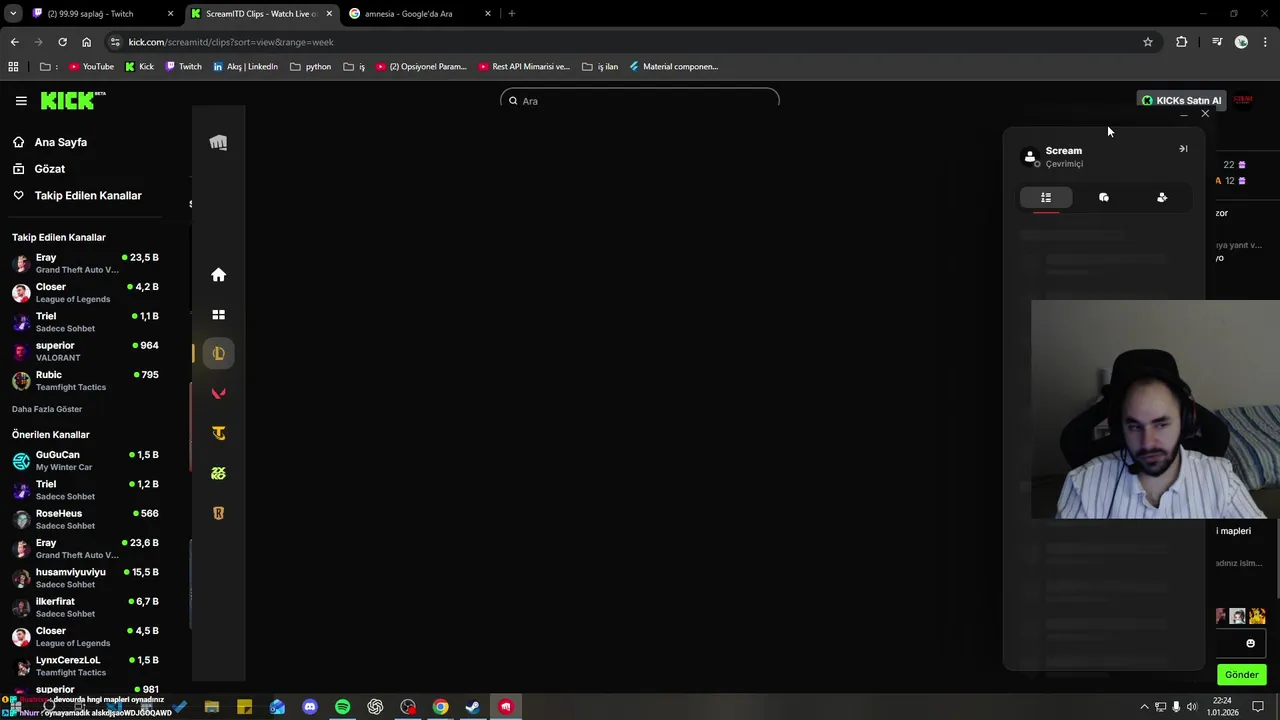Click the browser home button

(86, 42)
